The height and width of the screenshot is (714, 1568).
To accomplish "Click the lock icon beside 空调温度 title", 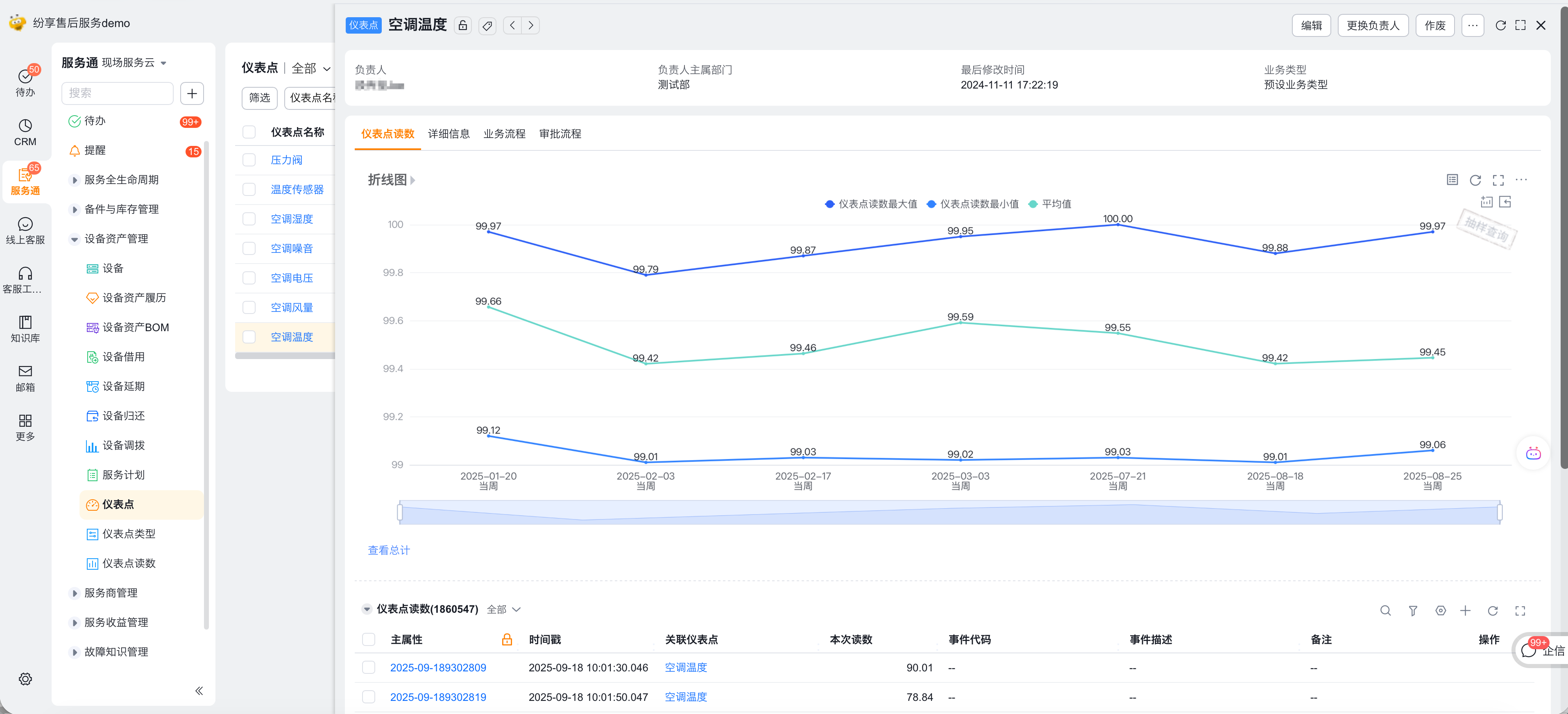I will point(462,25).
